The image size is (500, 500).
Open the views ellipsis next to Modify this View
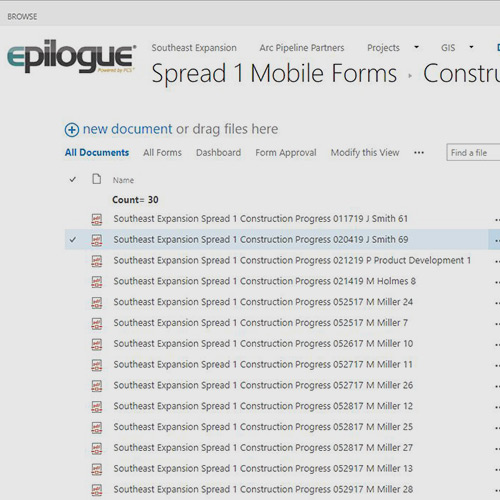[x=419, y=153]
